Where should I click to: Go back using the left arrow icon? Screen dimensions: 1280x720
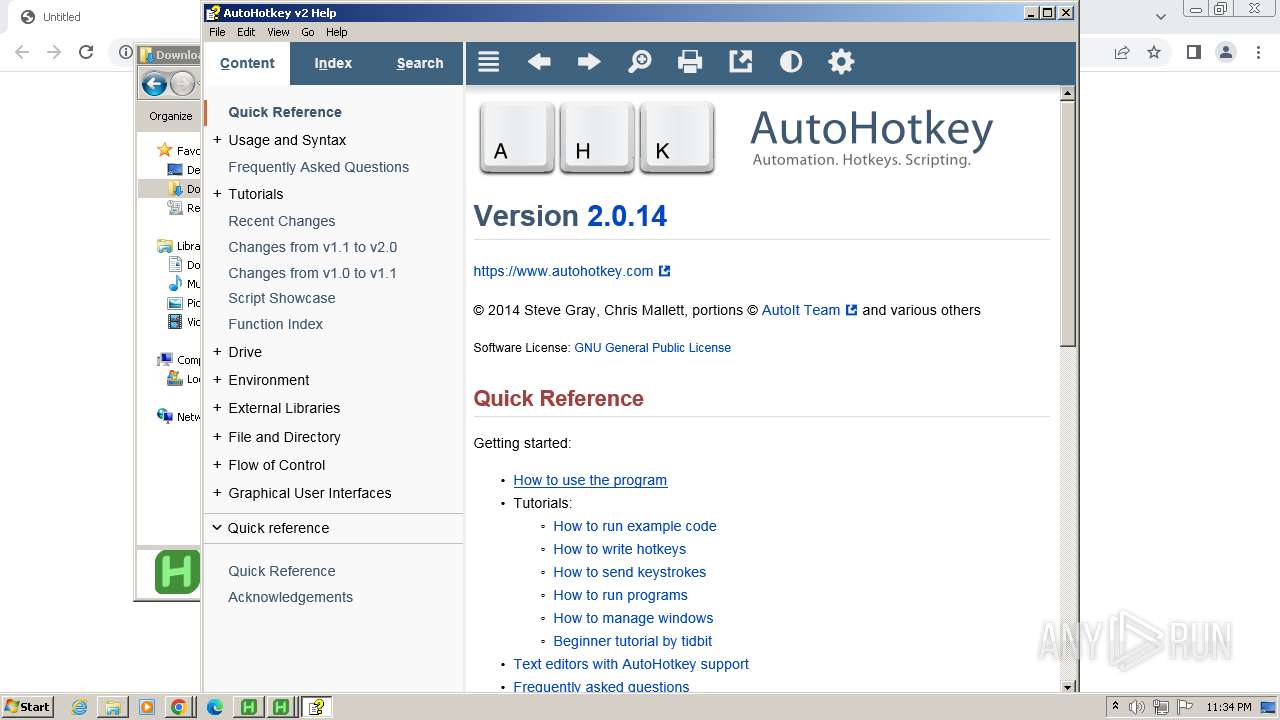click(539, 62)
